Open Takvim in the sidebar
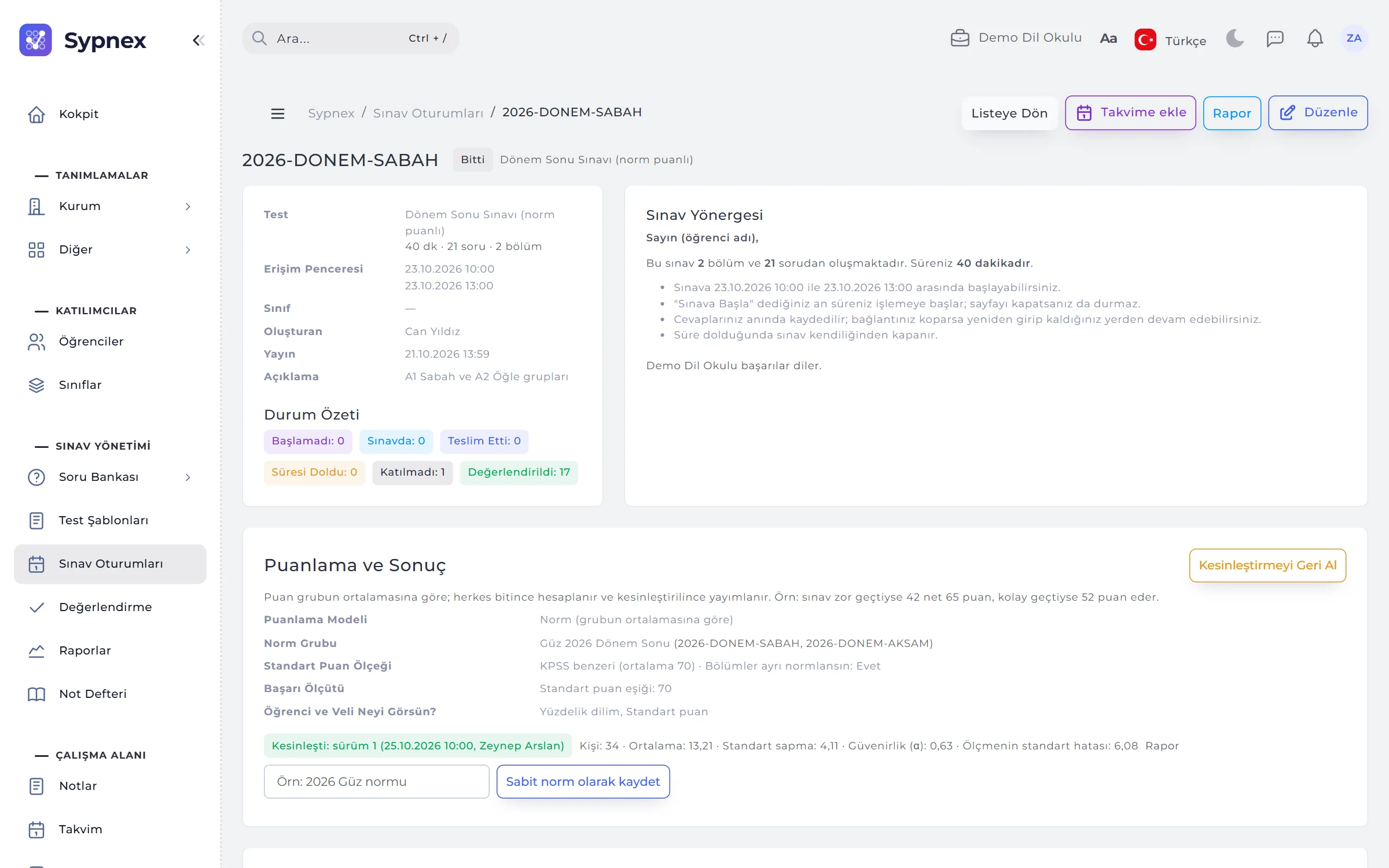This screenshot has height=868, width=1389. click(x=110, y=829)
